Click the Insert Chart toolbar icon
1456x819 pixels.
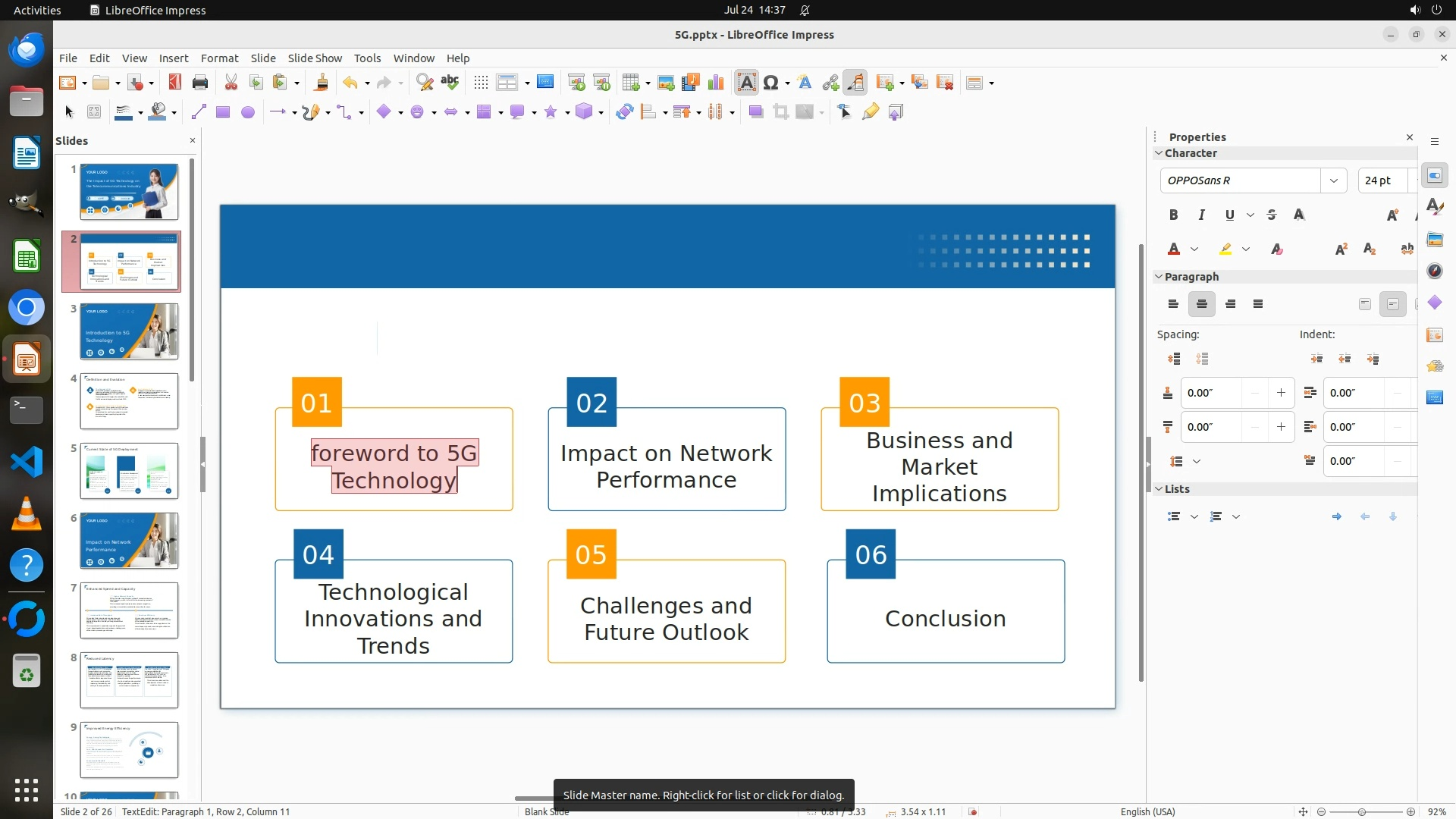coord(715,83)
